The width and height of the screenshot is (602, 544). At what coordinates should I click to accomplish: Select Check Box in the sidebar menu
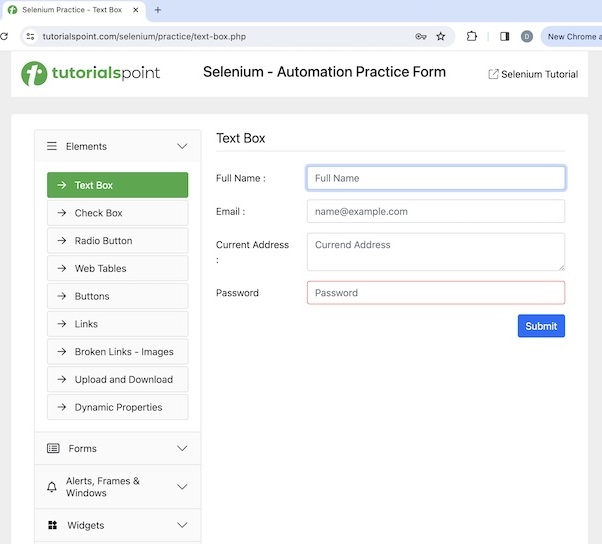tap(117, 213)
